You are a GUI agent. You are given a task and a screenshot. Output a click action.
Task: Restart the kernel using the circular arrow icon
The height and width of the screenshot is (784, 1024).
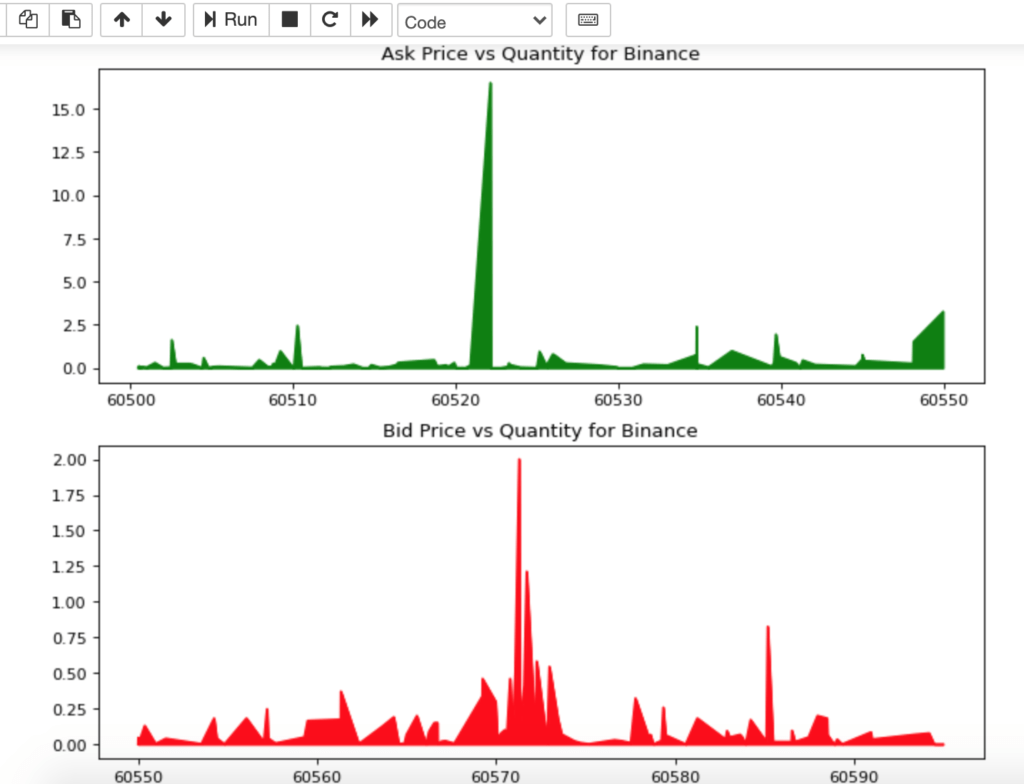(x=329, y=19)
